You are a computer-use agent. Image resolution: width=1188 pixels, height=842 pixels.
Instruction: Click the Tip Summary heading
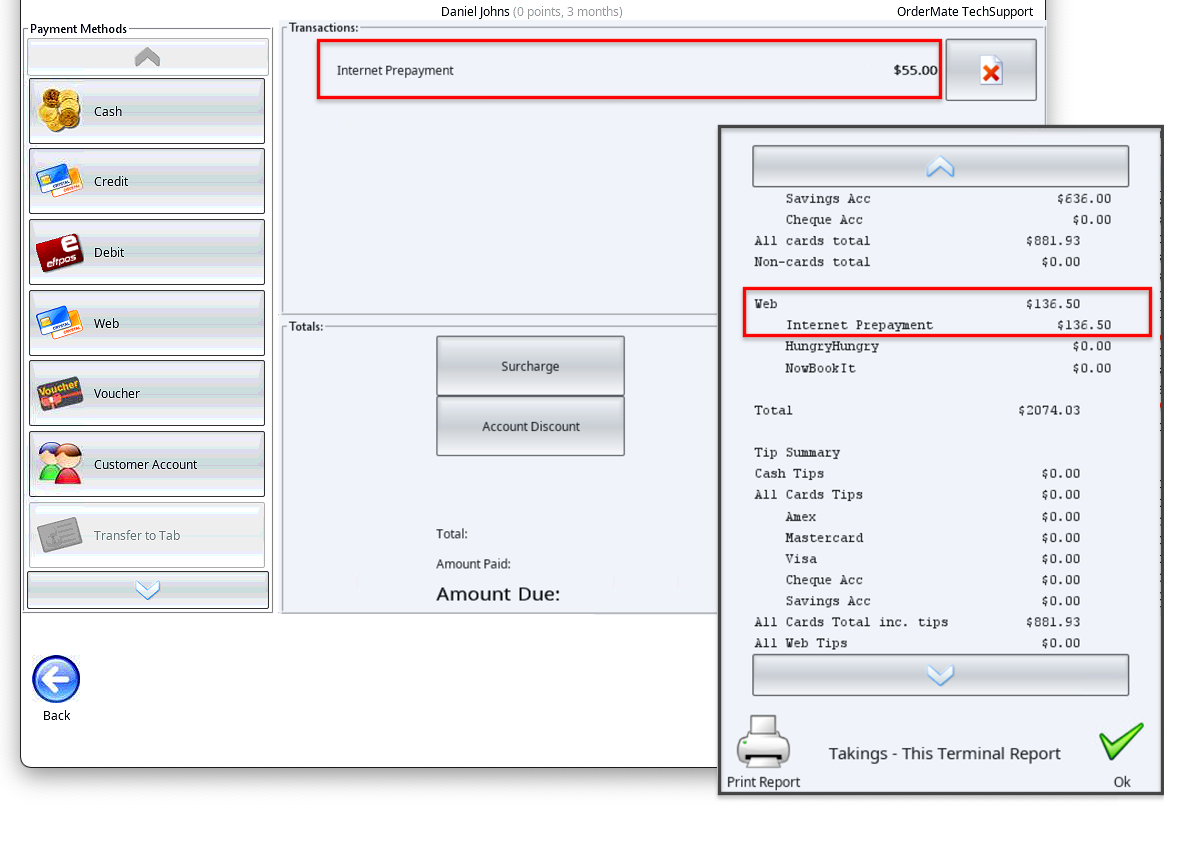(797, 452)
